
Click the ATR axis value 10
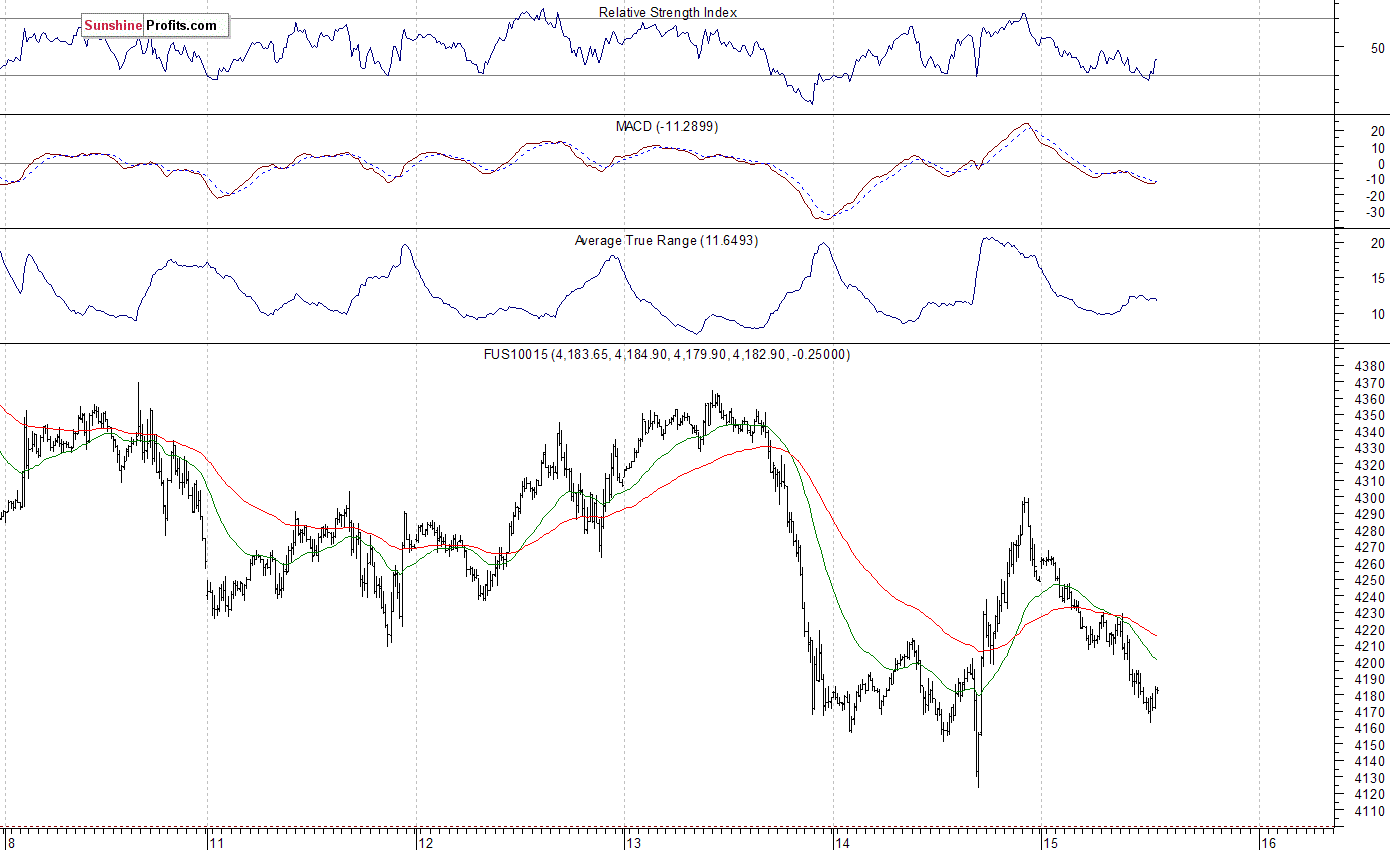pyautogui.click(x=1377, y=314)
